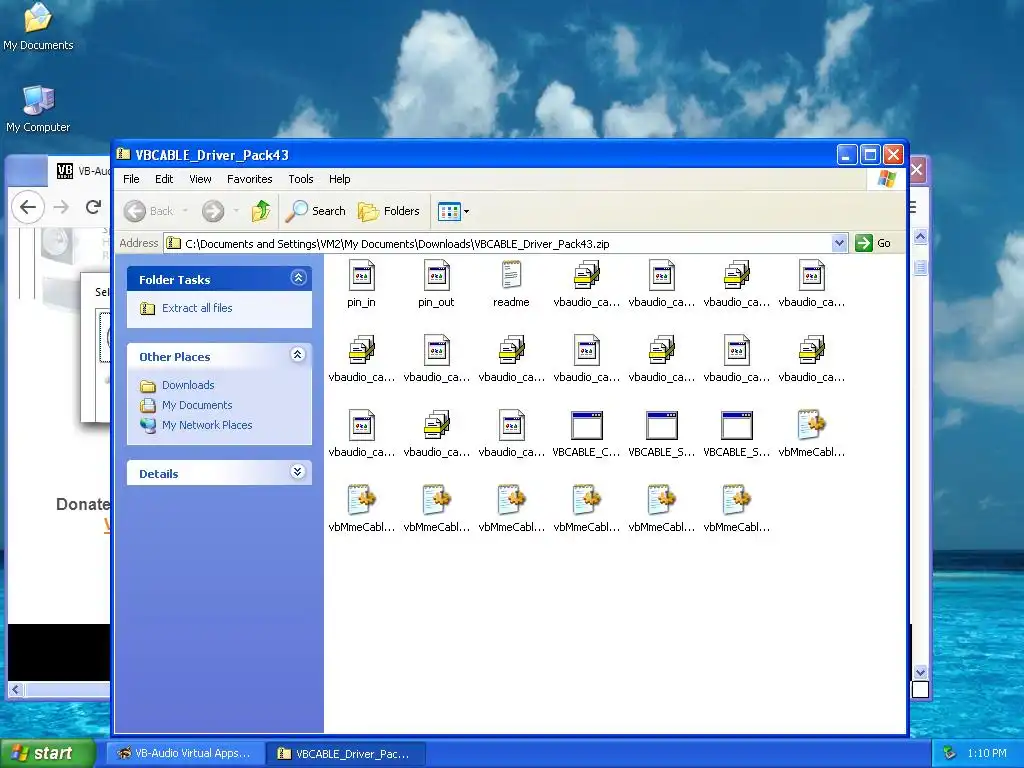Open My Documents from Other Places
1024x768 pixels.
tap(197, 405)
